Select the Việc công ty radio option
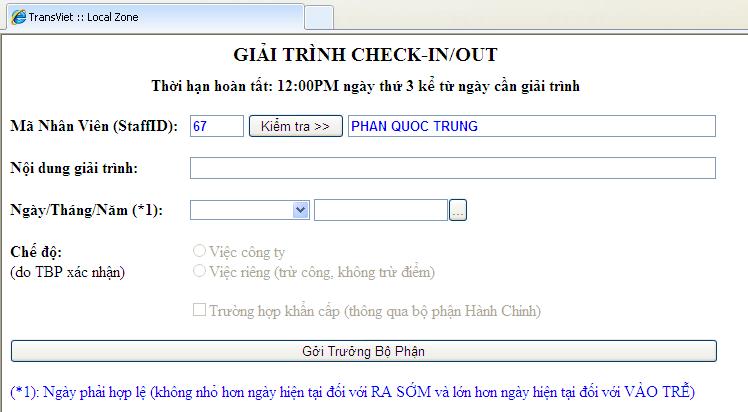The height and width of the screenshot is (412, 748). 199,250
